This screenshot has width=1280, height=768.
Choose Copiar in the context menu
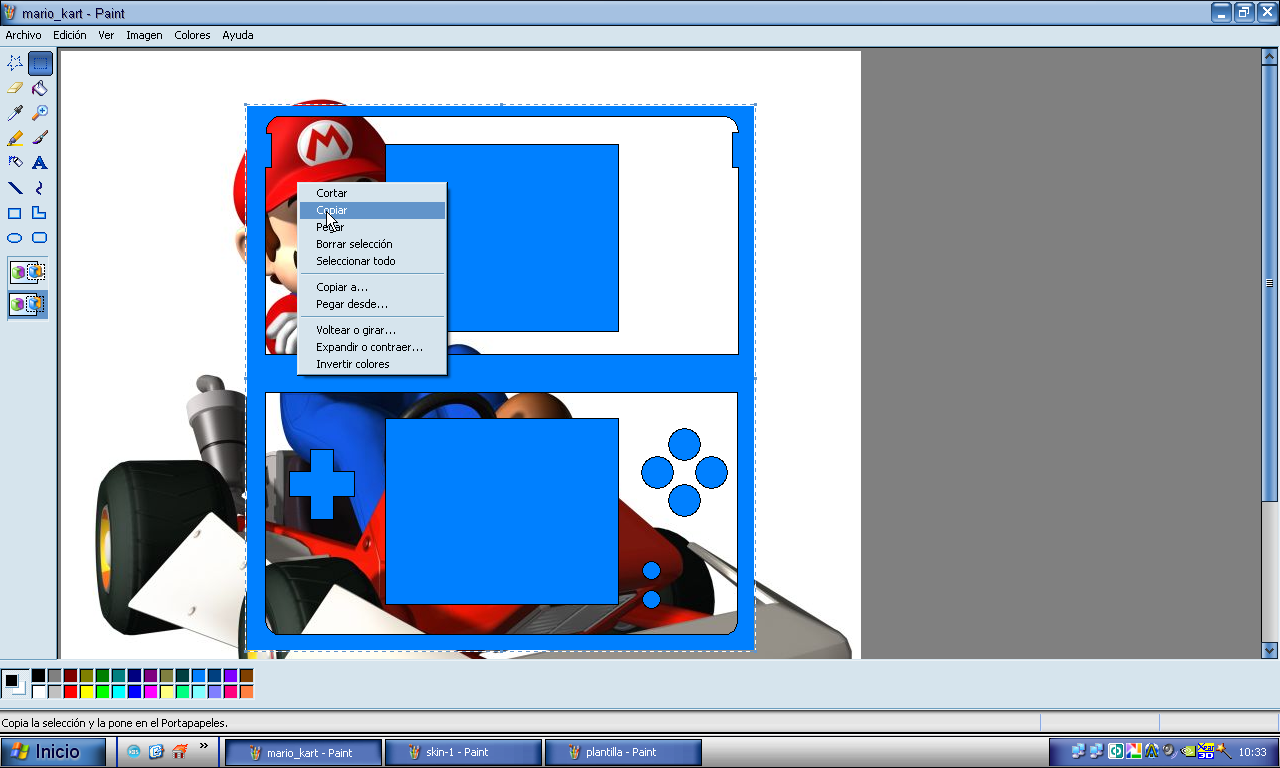tap(372, 210)
